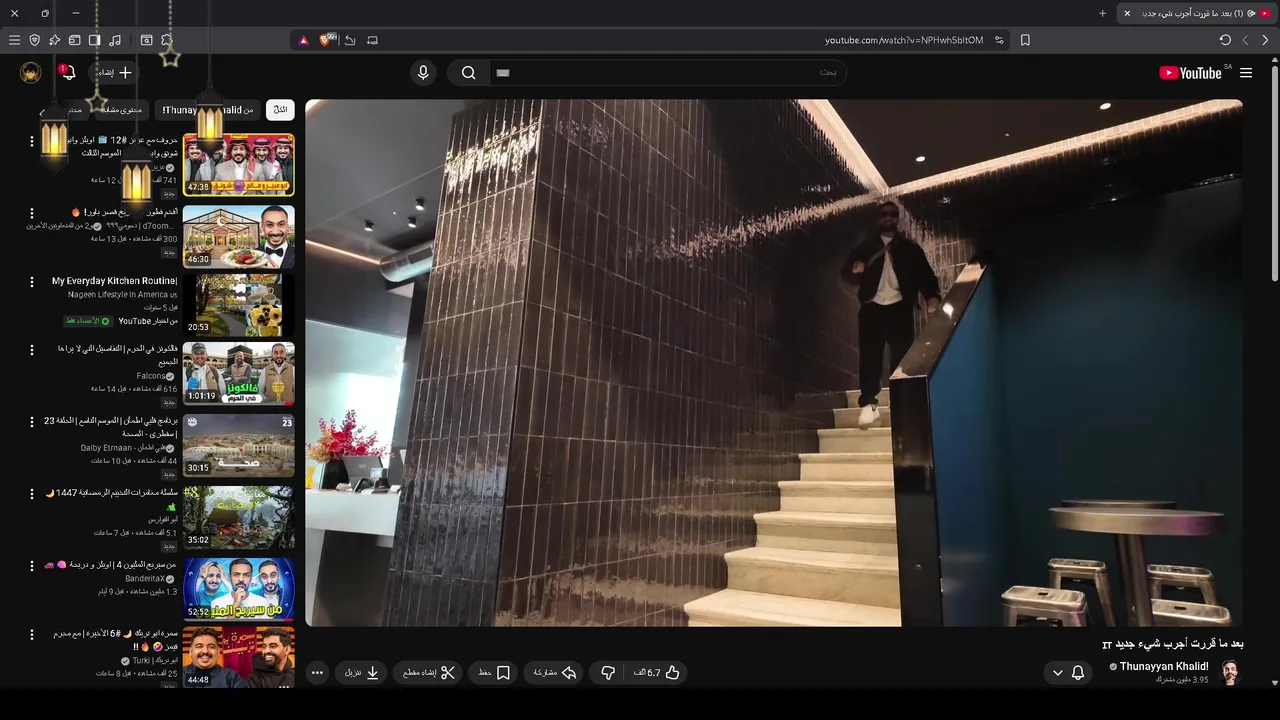
Task: Click the Share button under video
Action: [555, 673]
